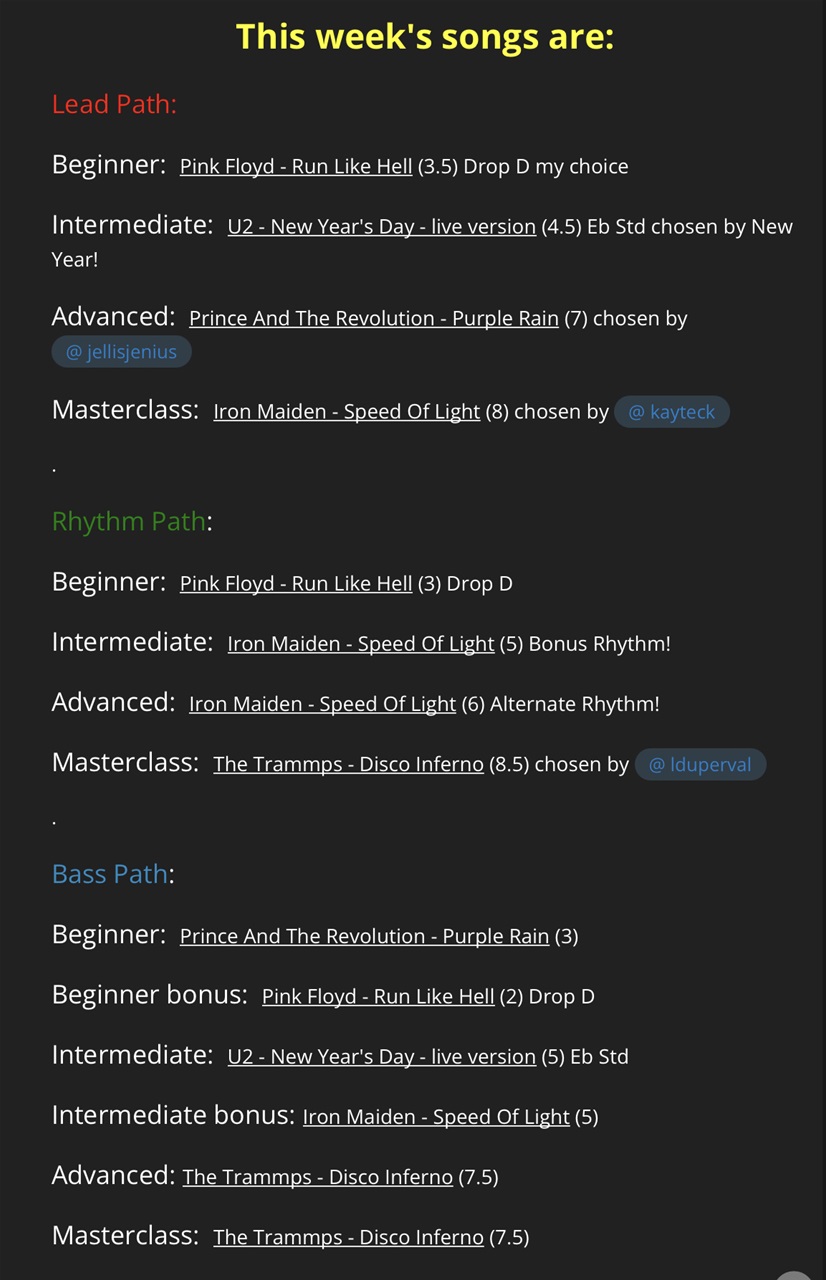Click the @jellisjenius user mention
826x1280 pixels.
click(x=121, y=352)
